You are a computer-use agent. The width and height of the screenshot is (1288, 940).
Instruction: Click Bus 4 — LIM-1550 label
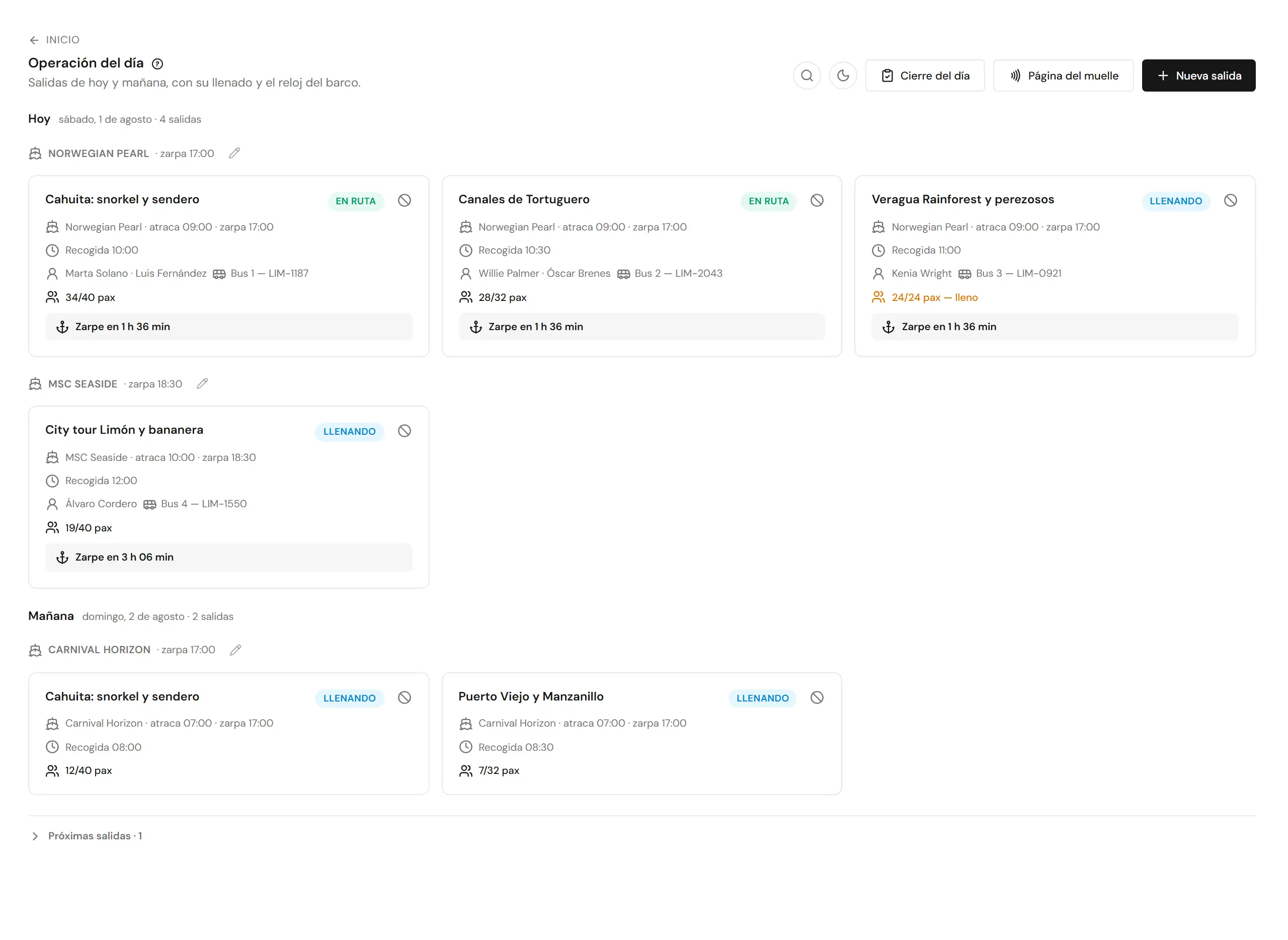(204, 504)
